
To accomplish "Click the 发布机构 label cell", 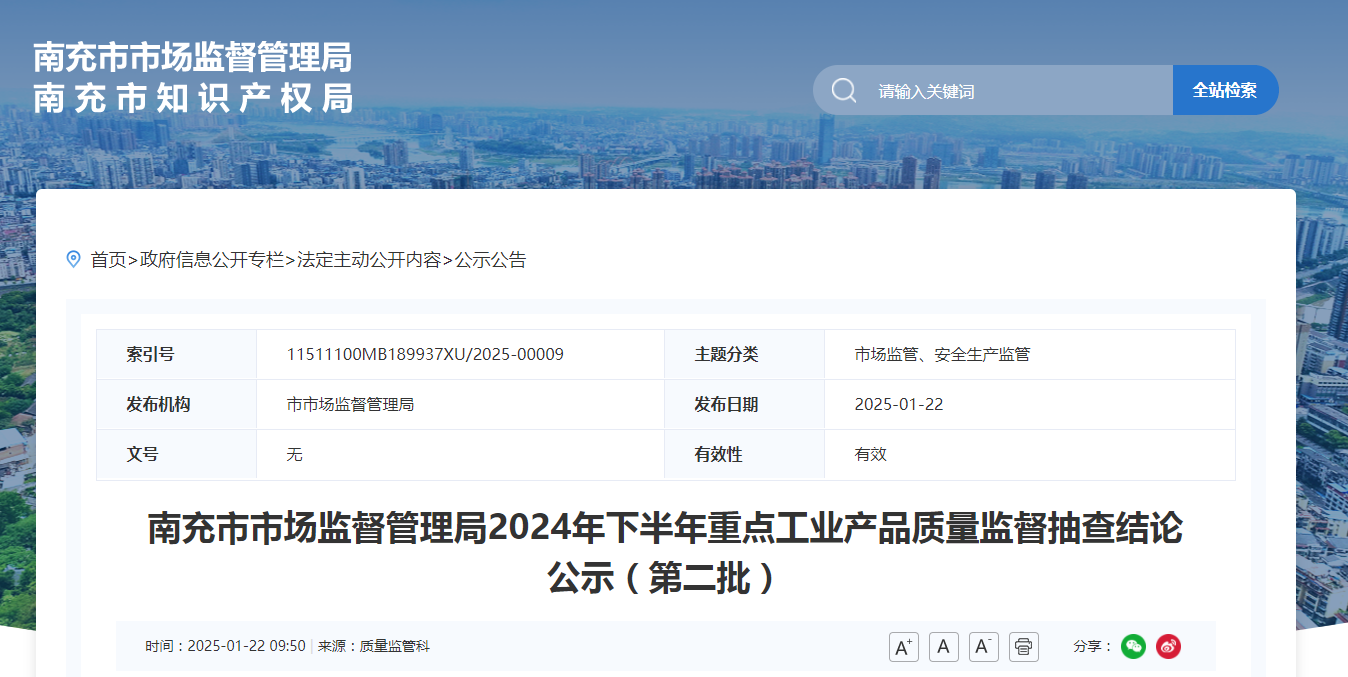I will pos(177,405).
